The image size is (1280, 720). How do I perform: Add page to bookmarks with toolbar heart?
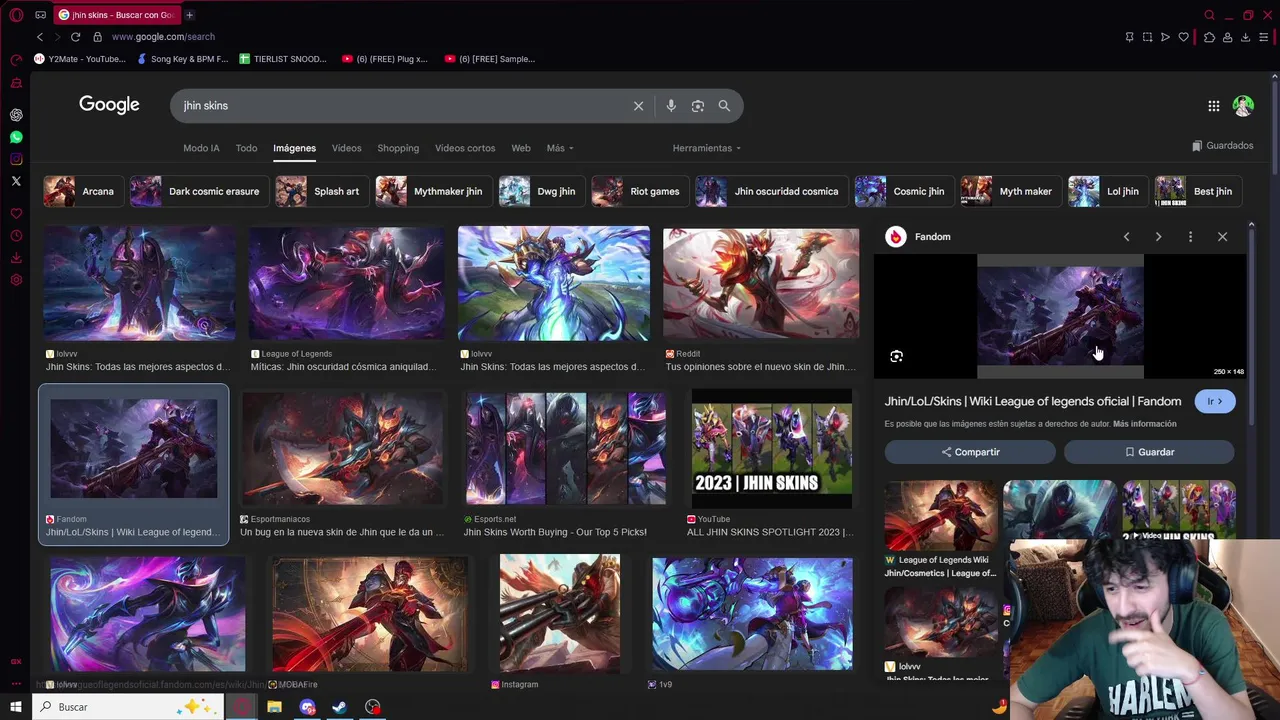tap(1183, 37)
